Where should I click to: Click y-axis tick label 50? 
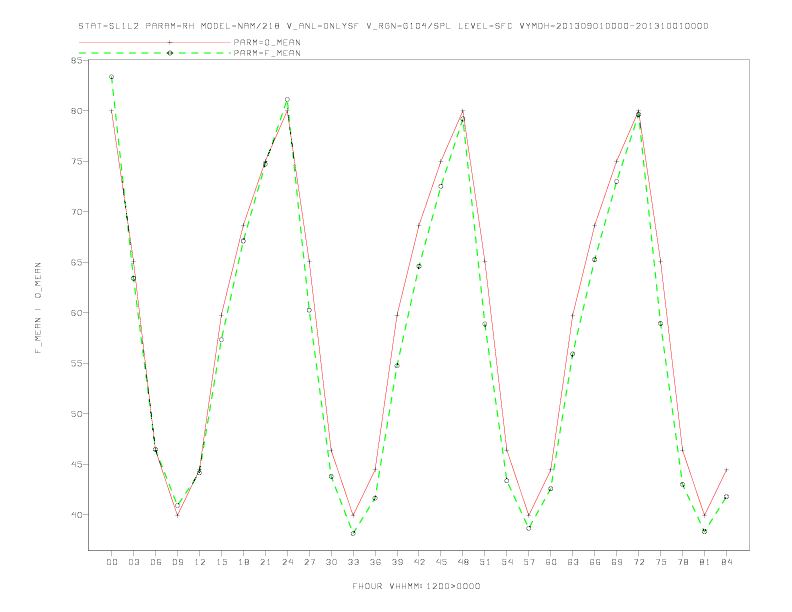point(77,414)
